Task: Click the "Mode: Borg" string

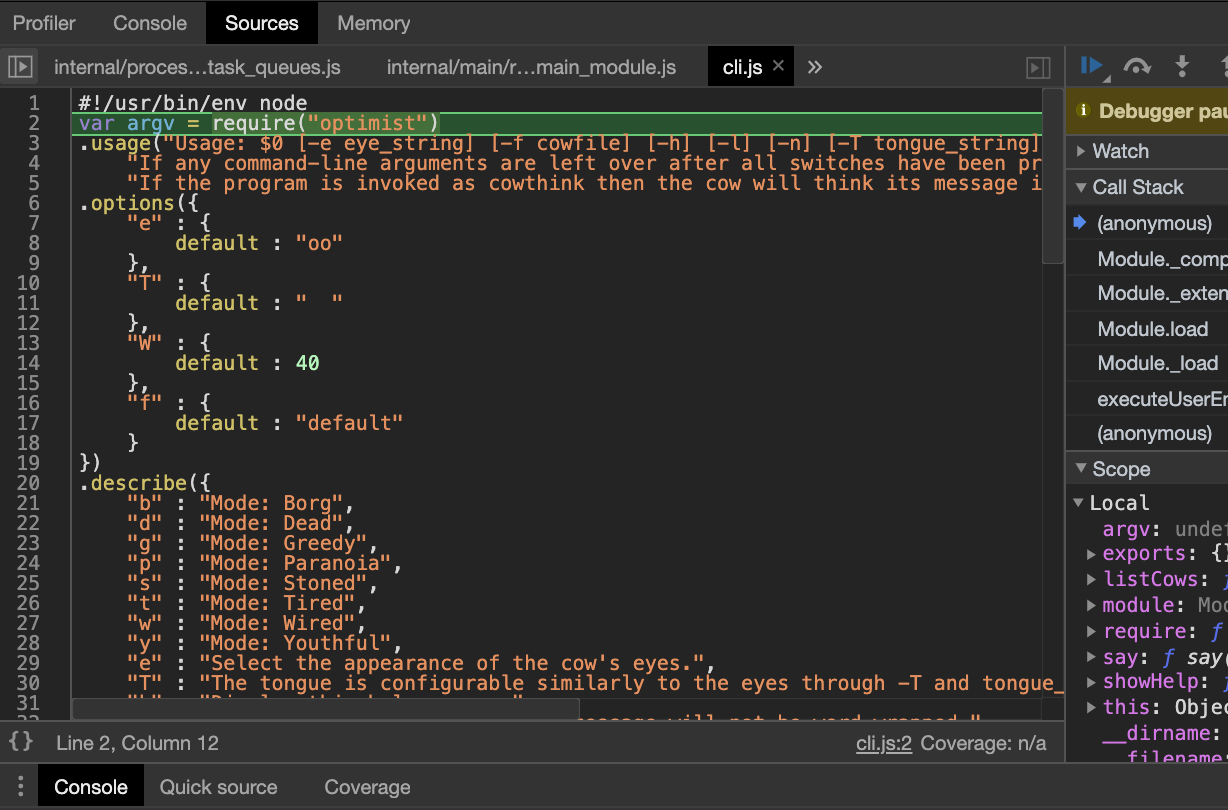Action: coord(271,503)
